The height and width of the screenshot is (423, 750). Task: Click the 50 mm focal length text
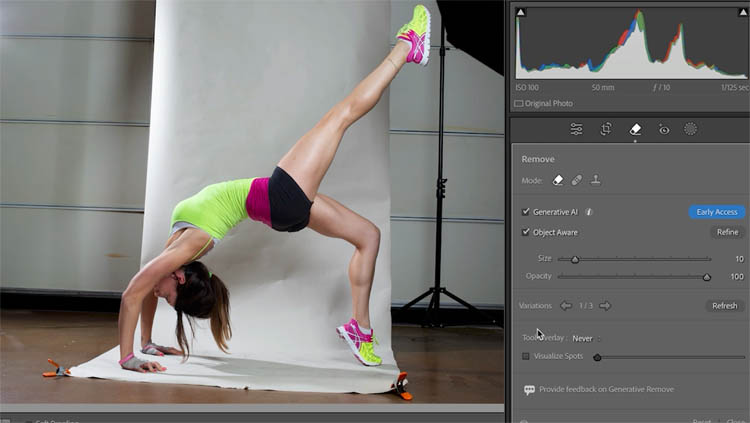pyautogui.click(x=603, y=88)
